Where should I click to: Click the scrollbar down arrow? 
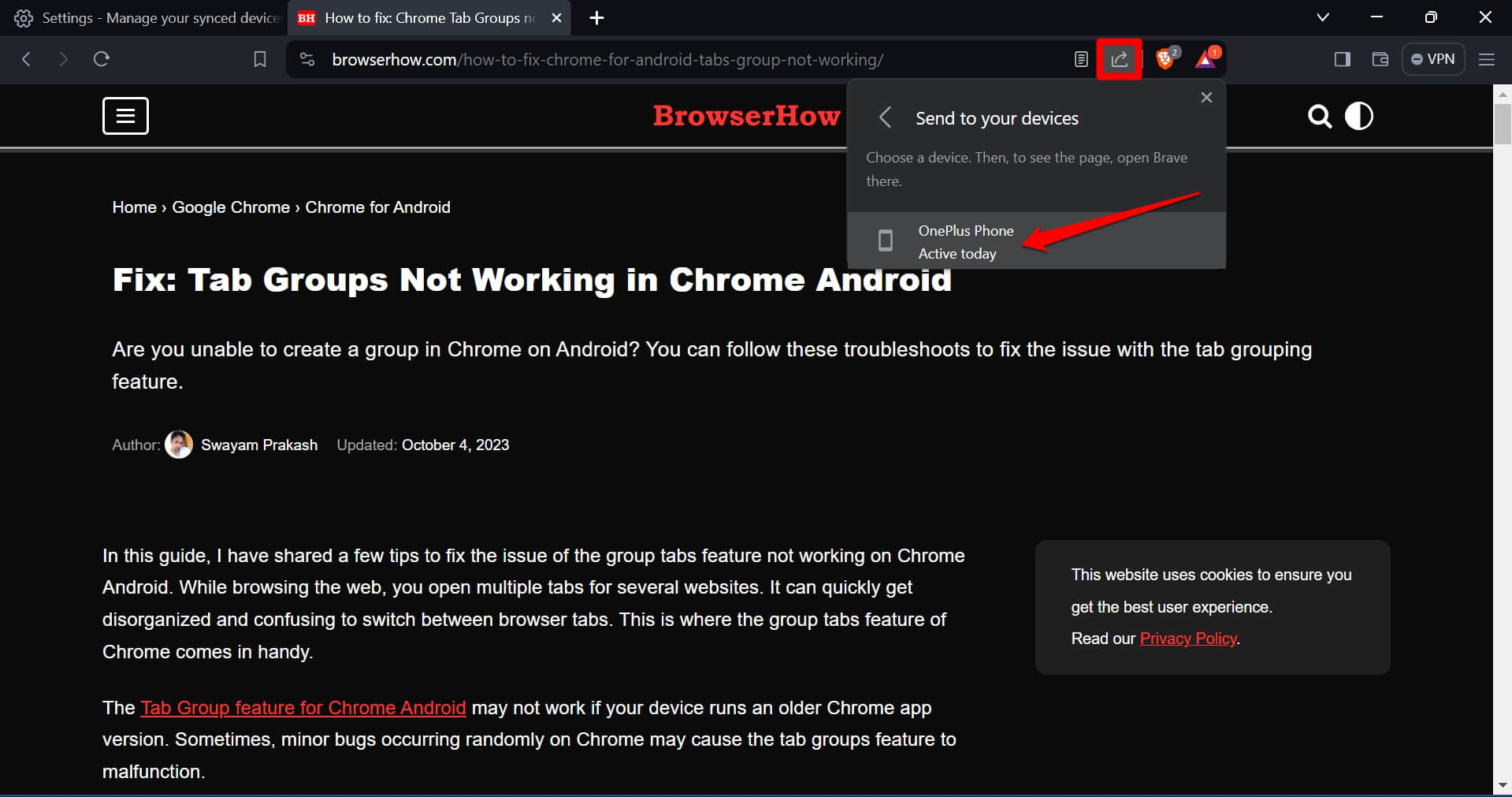coord(1503,786)
